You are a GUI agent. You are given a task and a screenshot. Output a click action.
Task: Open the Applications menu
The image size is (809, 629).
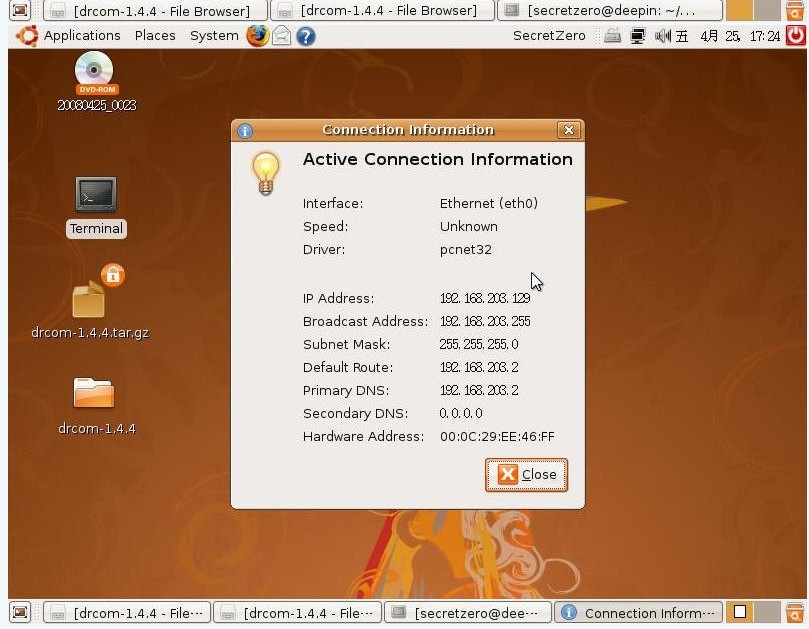click(82, 36)
